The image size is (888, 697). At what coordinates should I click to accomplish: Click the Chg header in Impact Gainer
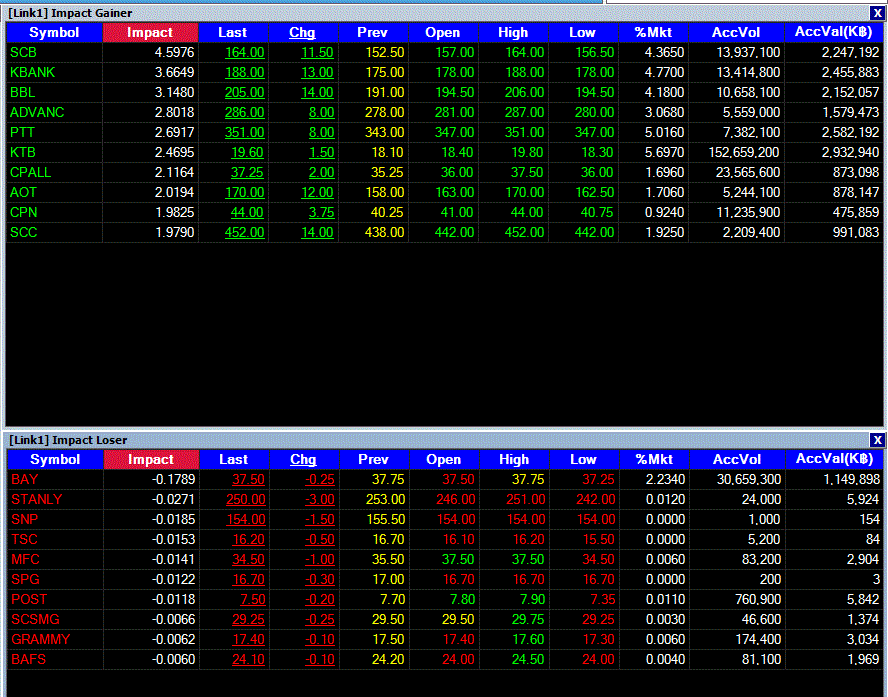302,32
